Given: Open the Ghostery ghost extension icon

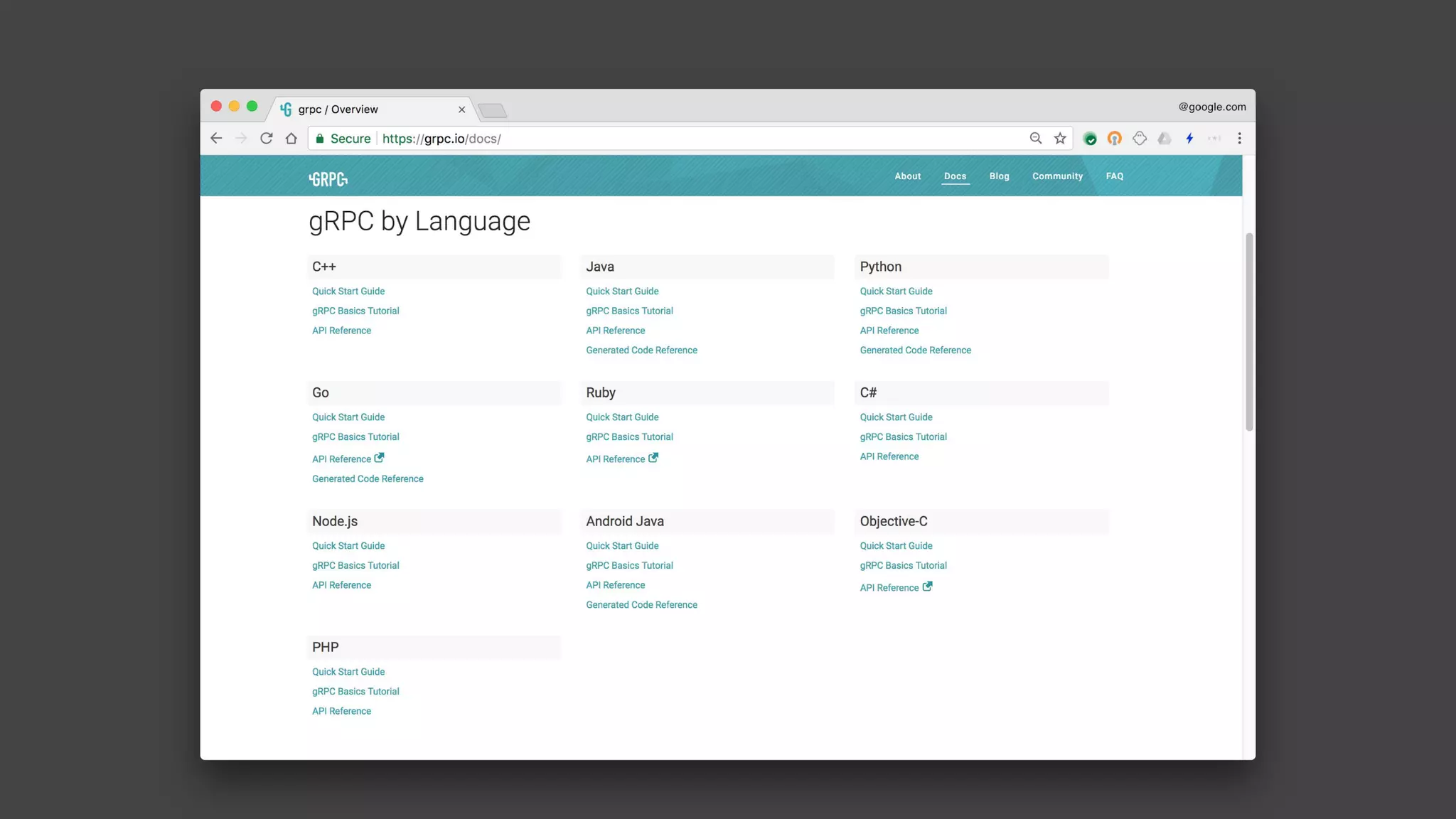Looking at the screenshot, I should (1140, 139).
